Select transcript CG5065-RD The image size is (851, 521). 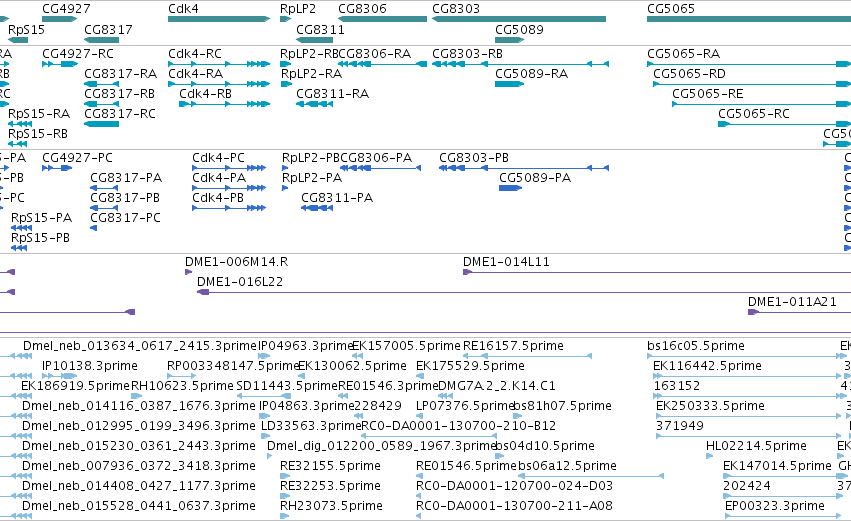689,74
